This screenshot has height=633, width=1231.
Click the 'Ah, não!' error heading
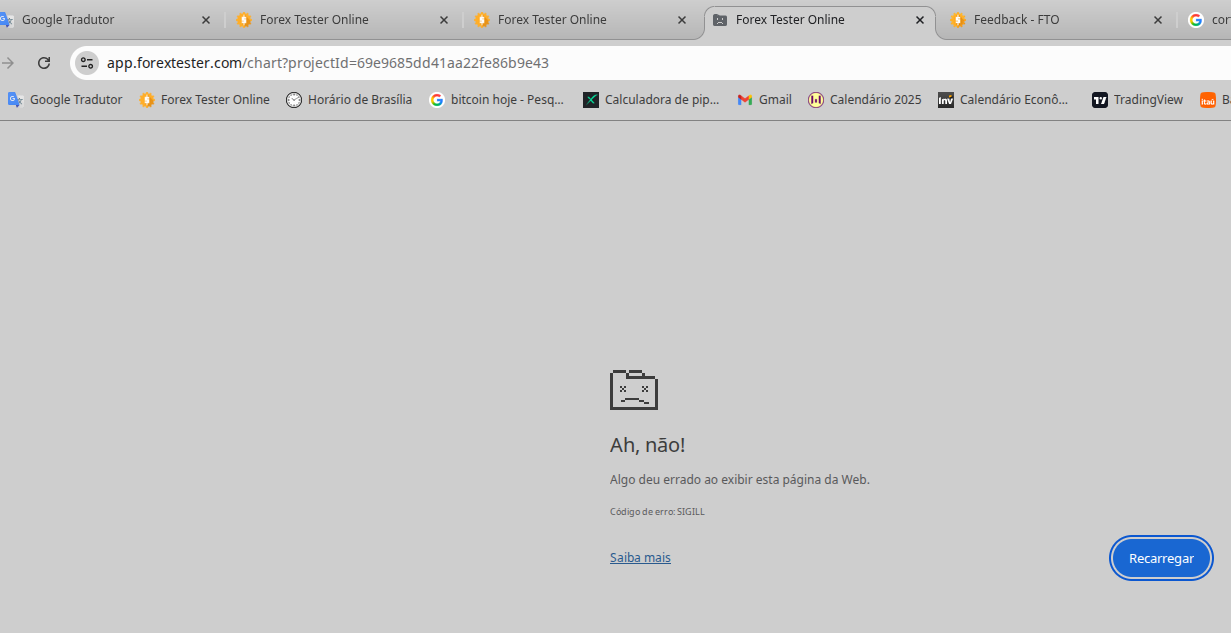(648, 445)
